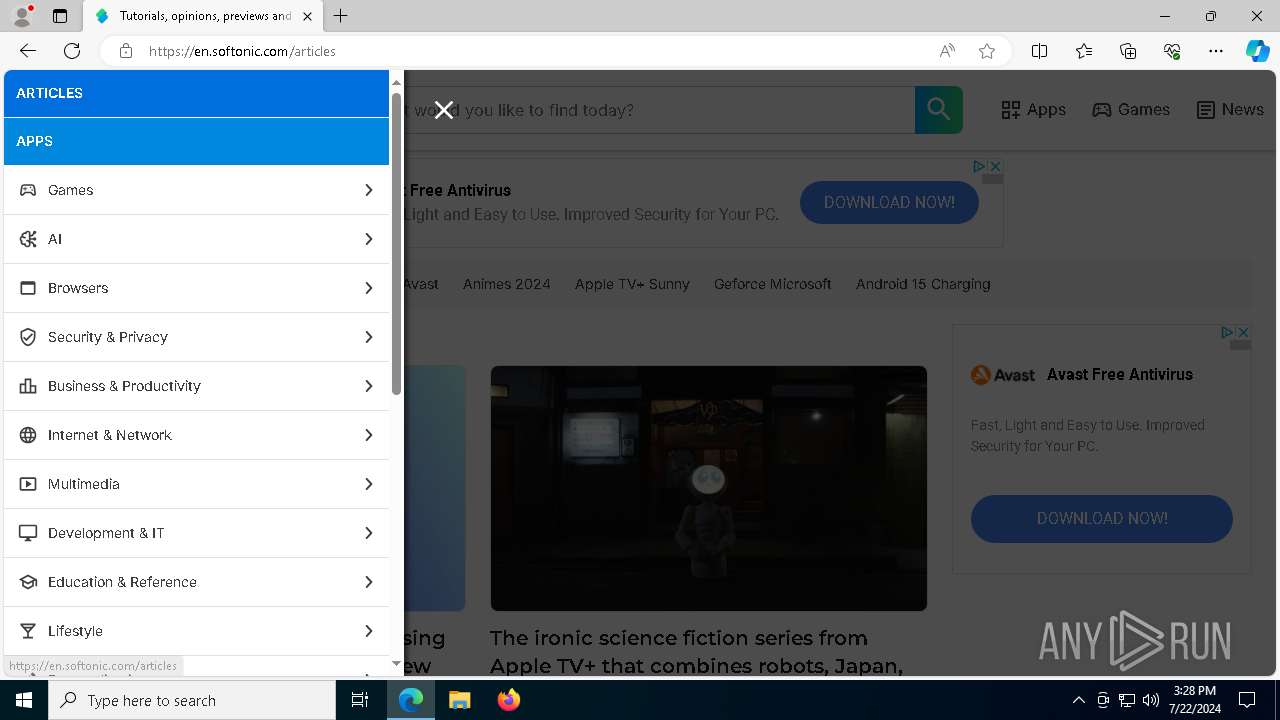The width and height of the screenshot is (1280, 720).
Task: Open the Edge profile avatar
Action: (x=21, y=16)
